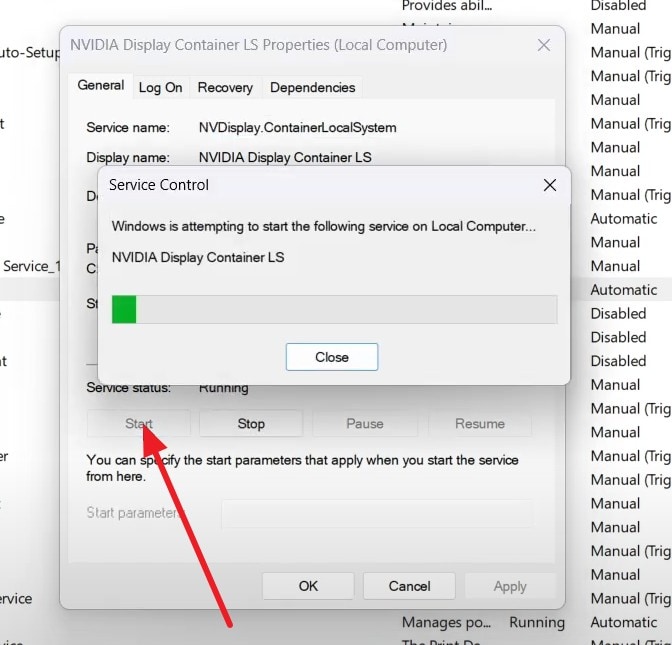
Task: Close the Service Control dialog via X
Action: pyautogui.click(x=550, y=185)
